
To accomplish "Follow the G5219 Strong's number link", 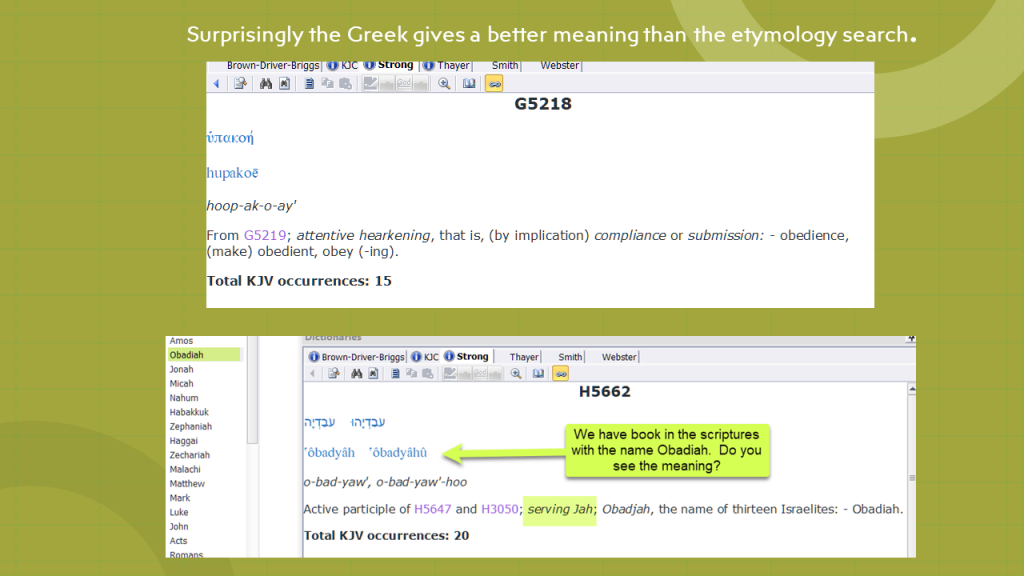I will (265, 235).
